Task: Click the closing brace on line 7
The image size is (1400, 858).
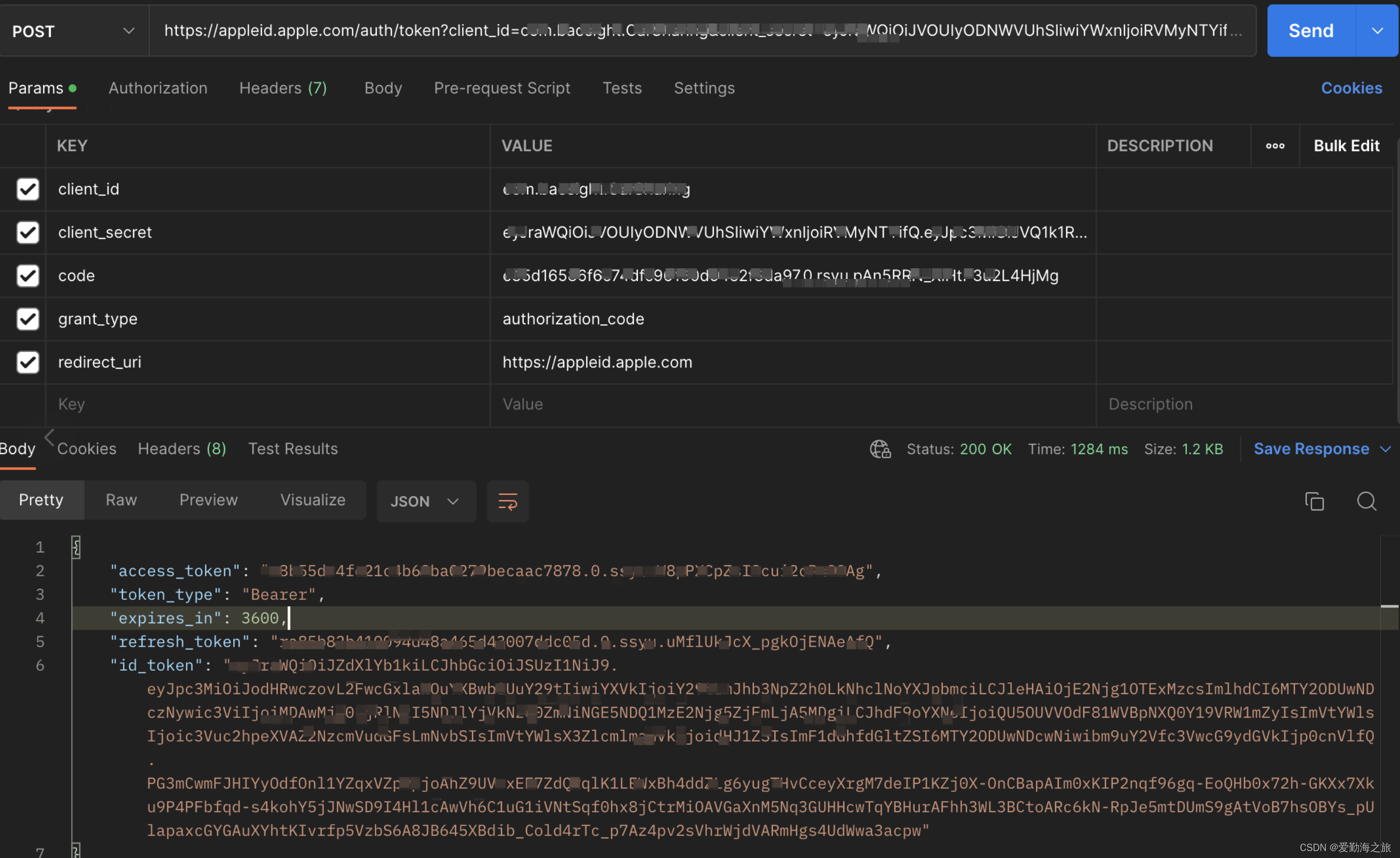Action: (x=76, y=851)
